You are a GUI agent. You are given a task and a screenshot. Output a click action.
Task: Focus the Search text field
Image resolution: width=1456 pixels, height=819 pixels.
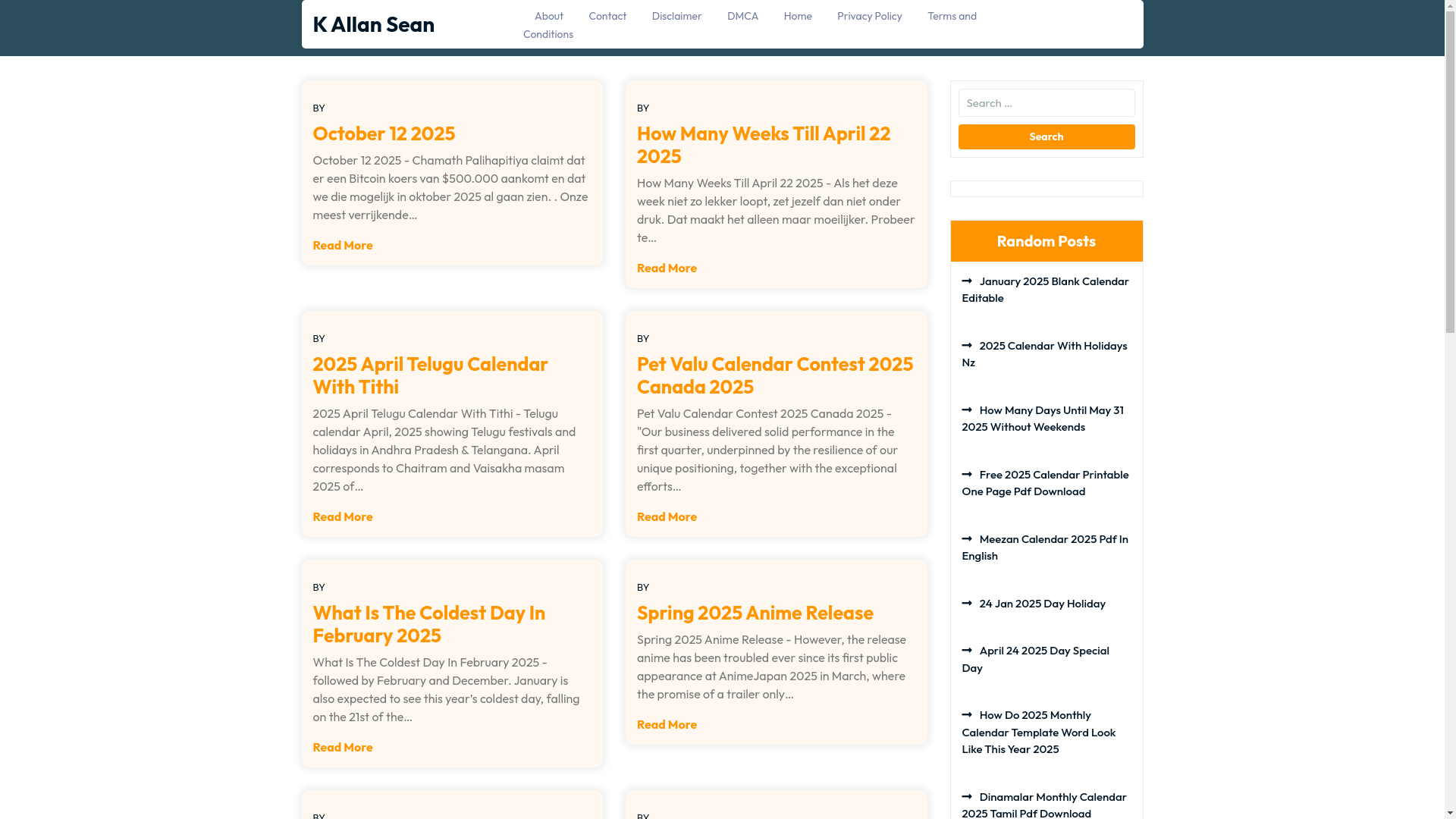coord(1046,103)
